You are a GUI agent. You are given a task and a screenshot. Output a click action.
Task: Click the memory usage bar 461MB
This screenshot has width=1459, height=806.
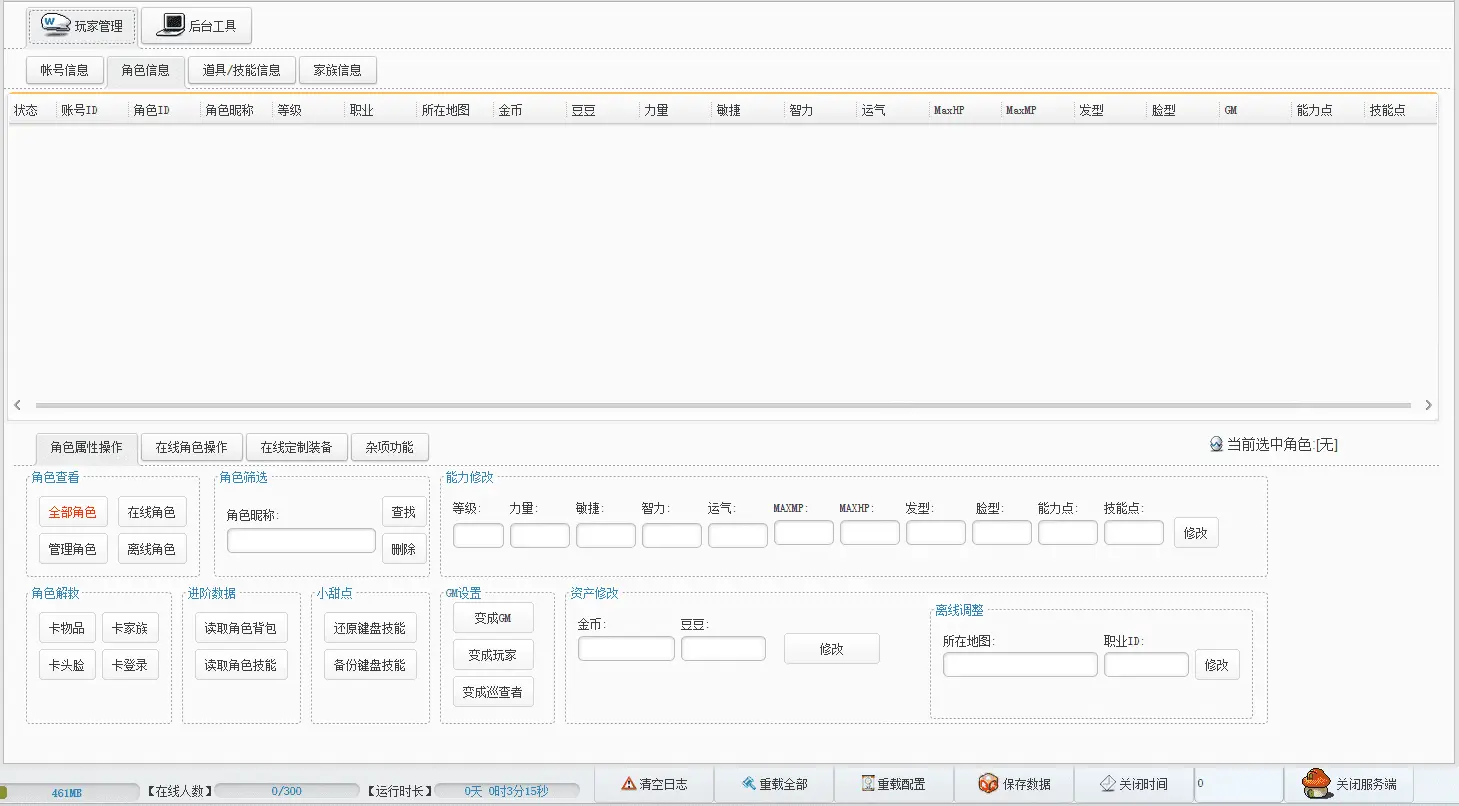tap(68, 792)
